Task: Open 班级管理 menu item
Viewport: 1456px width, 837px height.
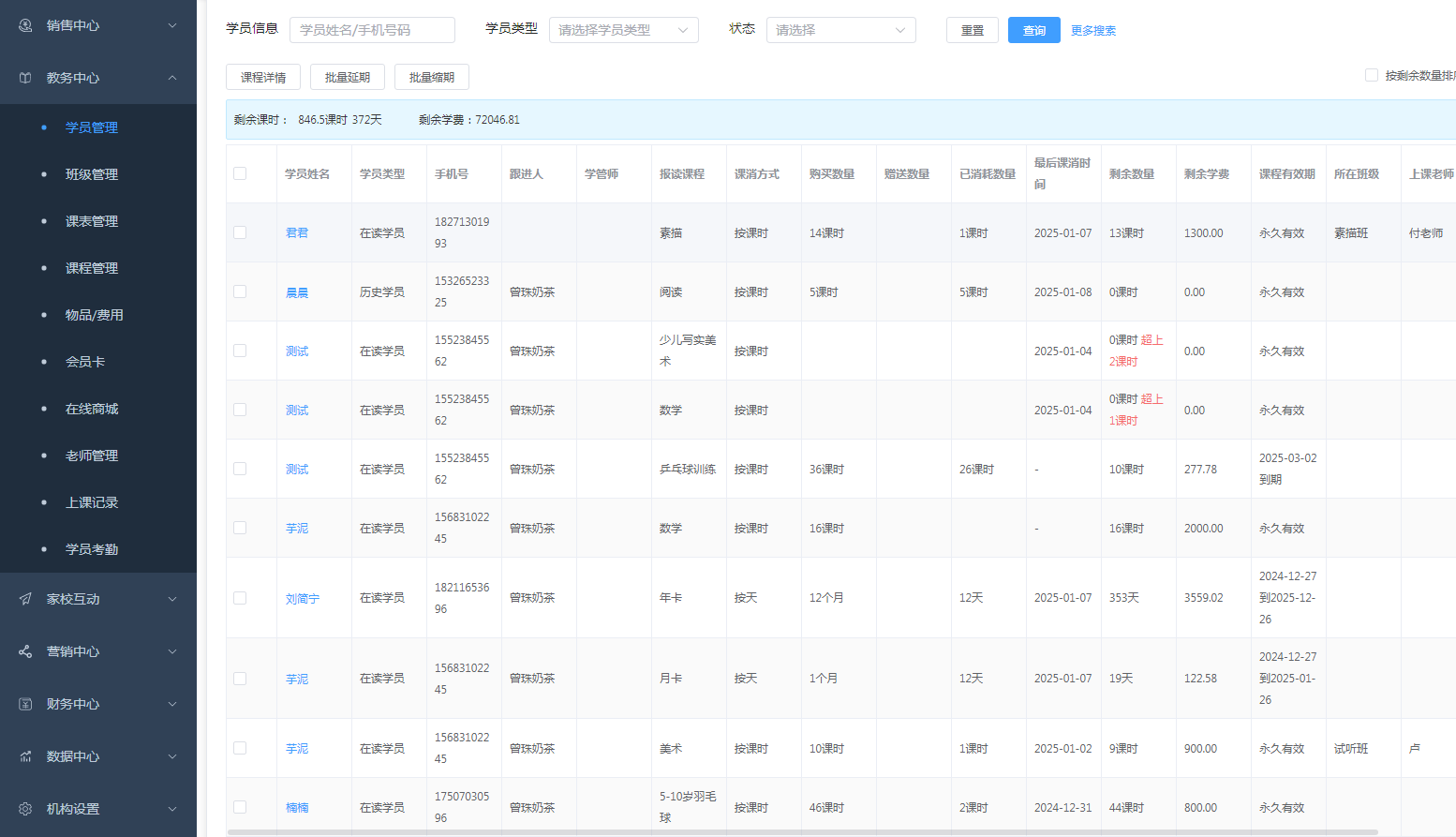Action: [x=92, y=174]
